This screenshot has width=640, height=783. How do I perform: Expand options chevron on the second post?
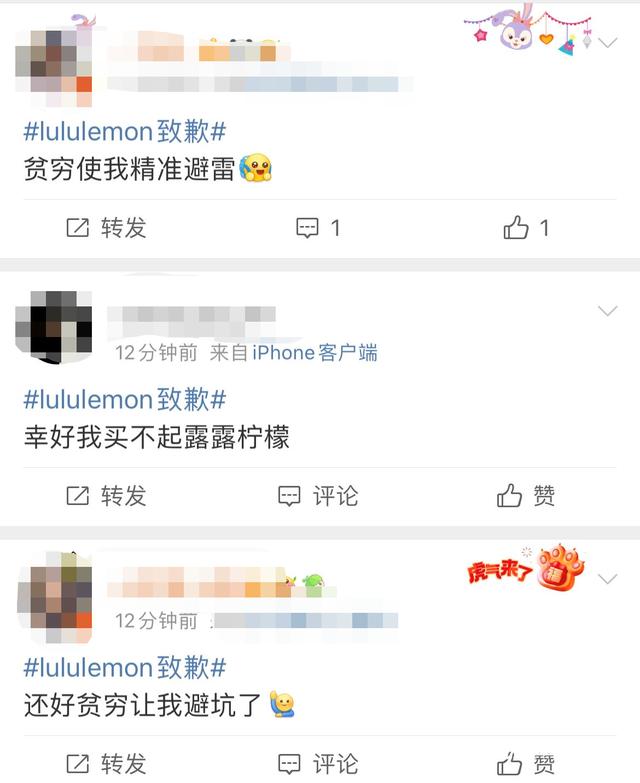point(608,311)
